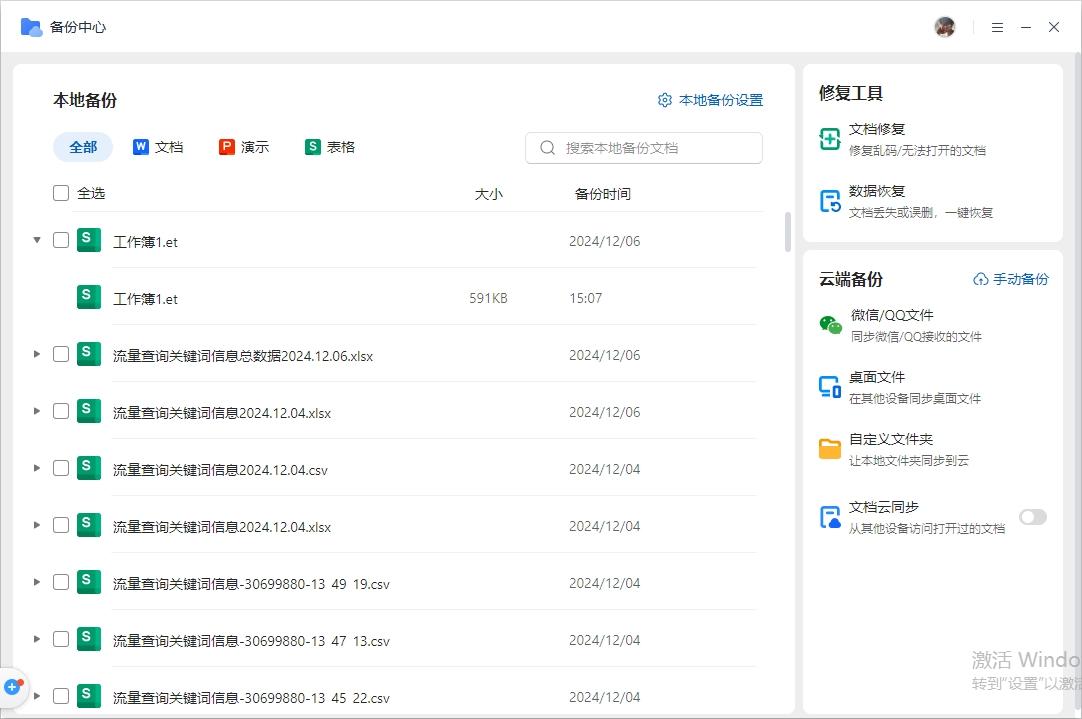Click the spreadsheet icon of 591KB 工作簿1.et
Viewport: 1082px width, 719px height.
pyautogui.click(x=88, y=297)
